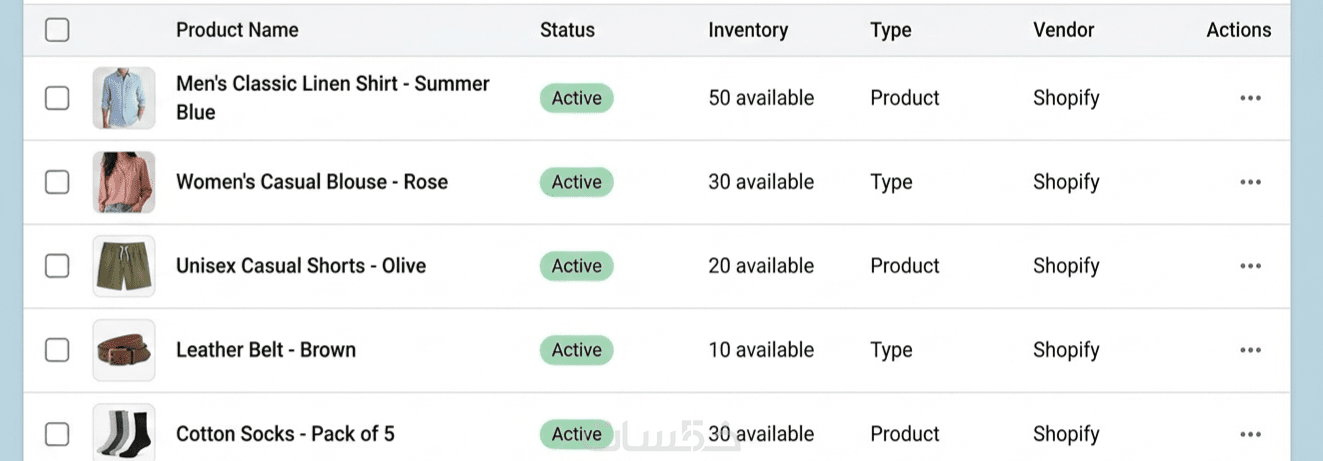Click the Leather Belt product thumbnail
The height and width of the screenshot is (461, 1323).
(x=124, y=350)
